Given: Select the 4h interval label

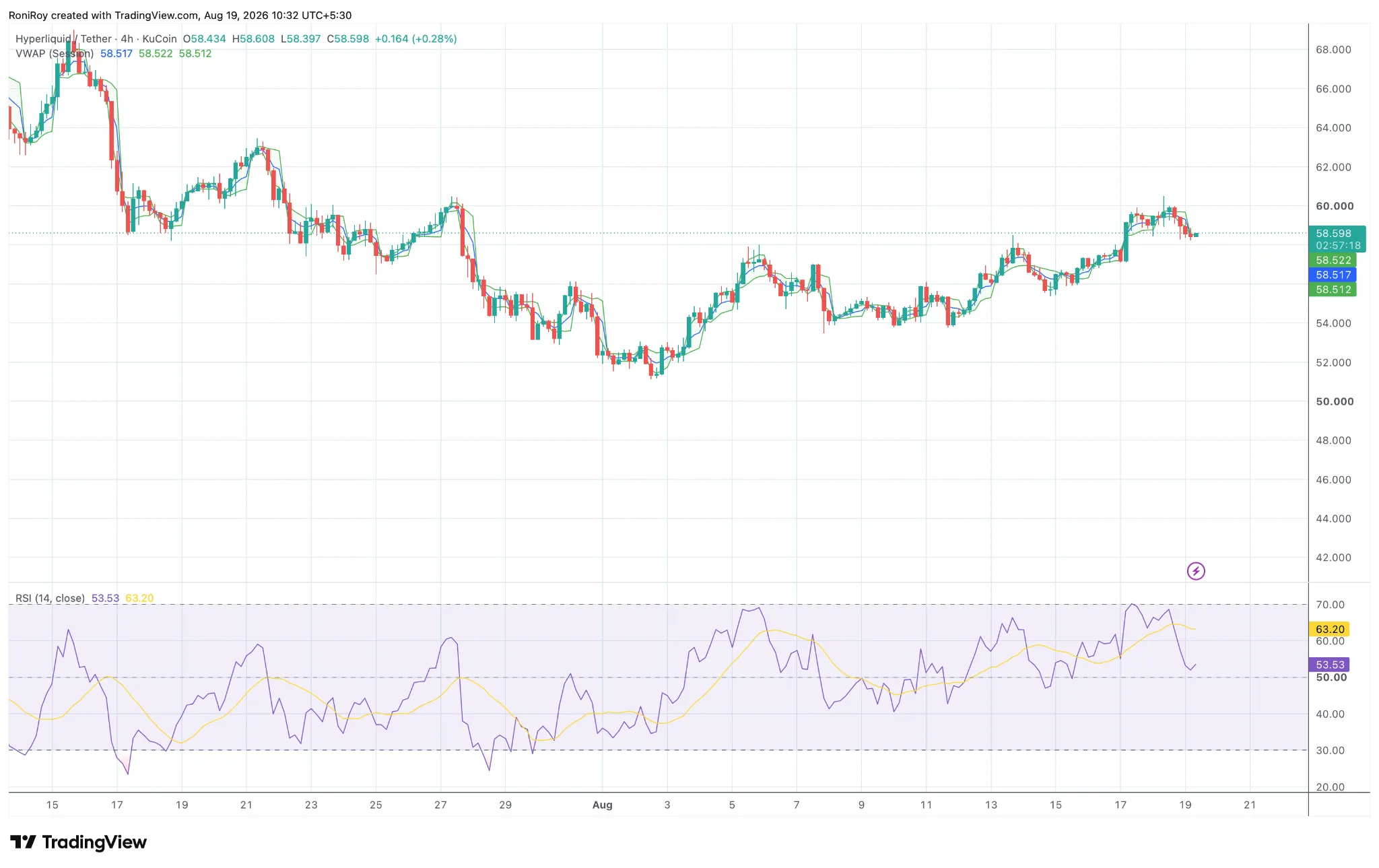Looking at the screenshot, I should pyautogui.click(x=127, y=39).
